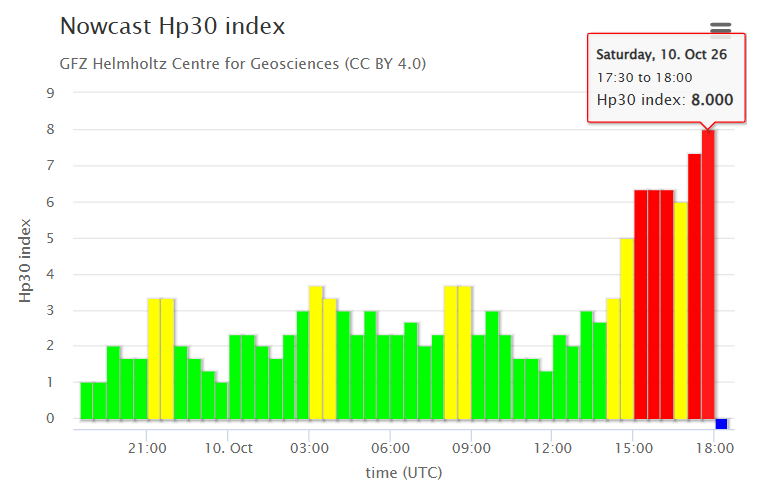Click tooltip date 'Saturday, 10. Oct 26'
Viewport: 772px width, 502px height.
(661, 55)
